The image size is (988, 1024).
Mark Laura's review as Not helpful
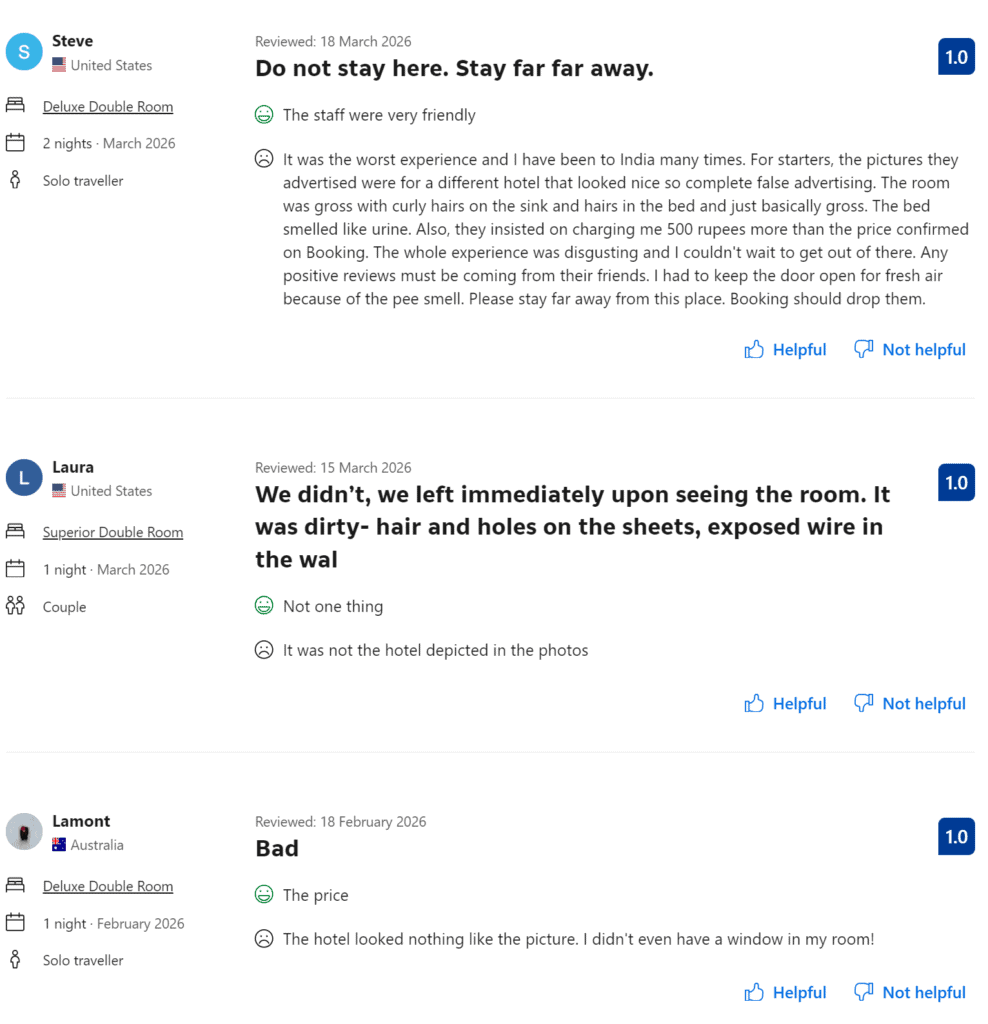pos(922,703)
